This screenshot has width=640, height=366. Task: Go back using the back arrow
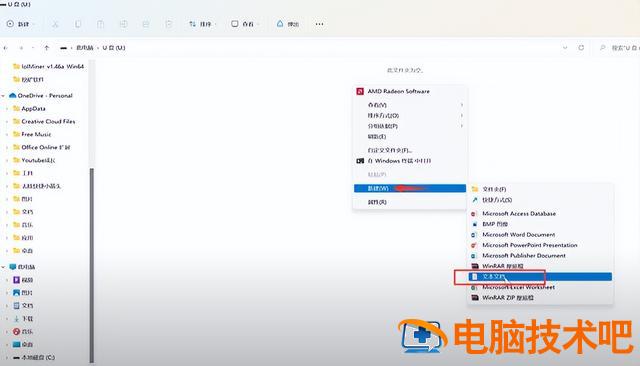(x=6, y=48)
